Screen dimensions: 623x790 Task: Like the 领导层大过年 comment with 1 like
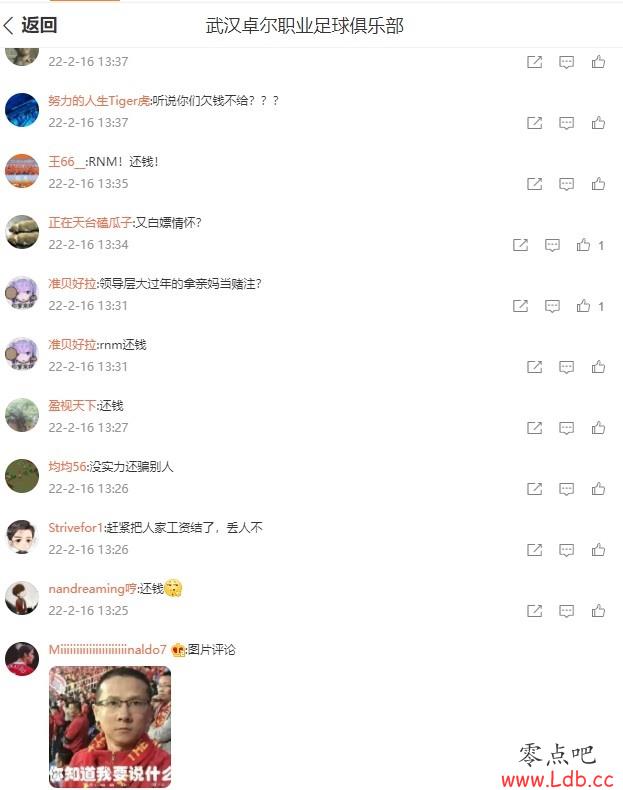click(584, 306)
